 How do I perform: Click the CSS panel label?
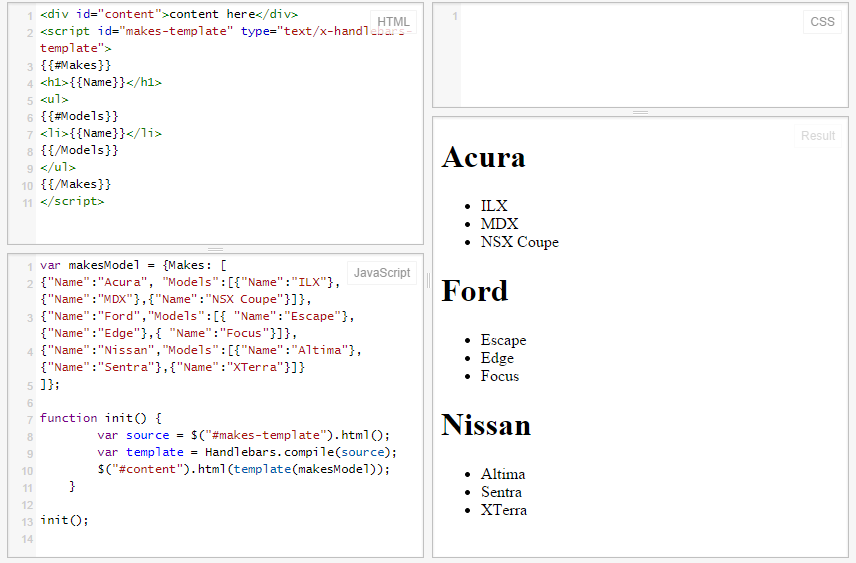pyautogui.click(x=822, y=22)
